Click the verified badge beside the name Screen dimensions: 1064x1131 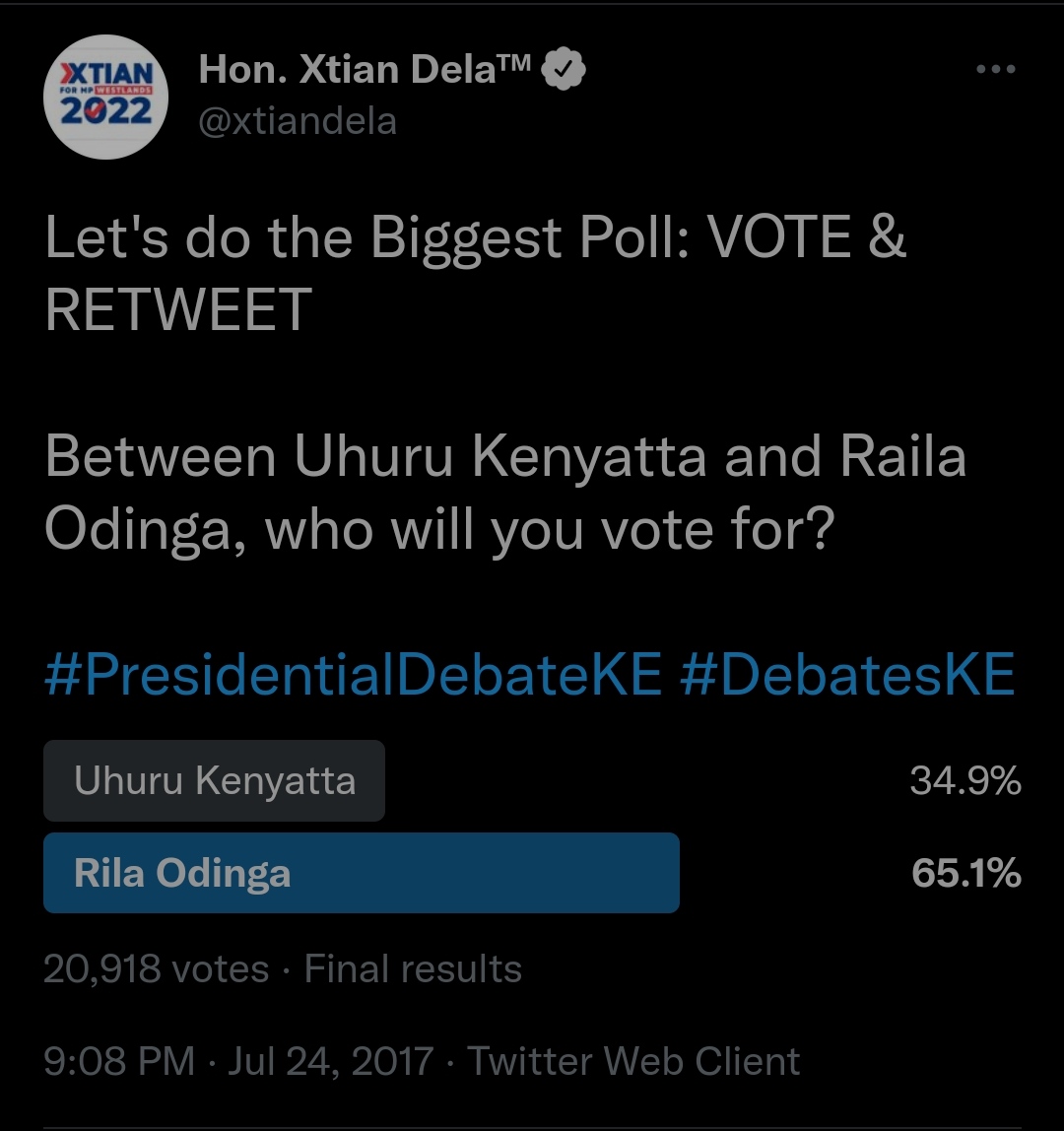565,69
